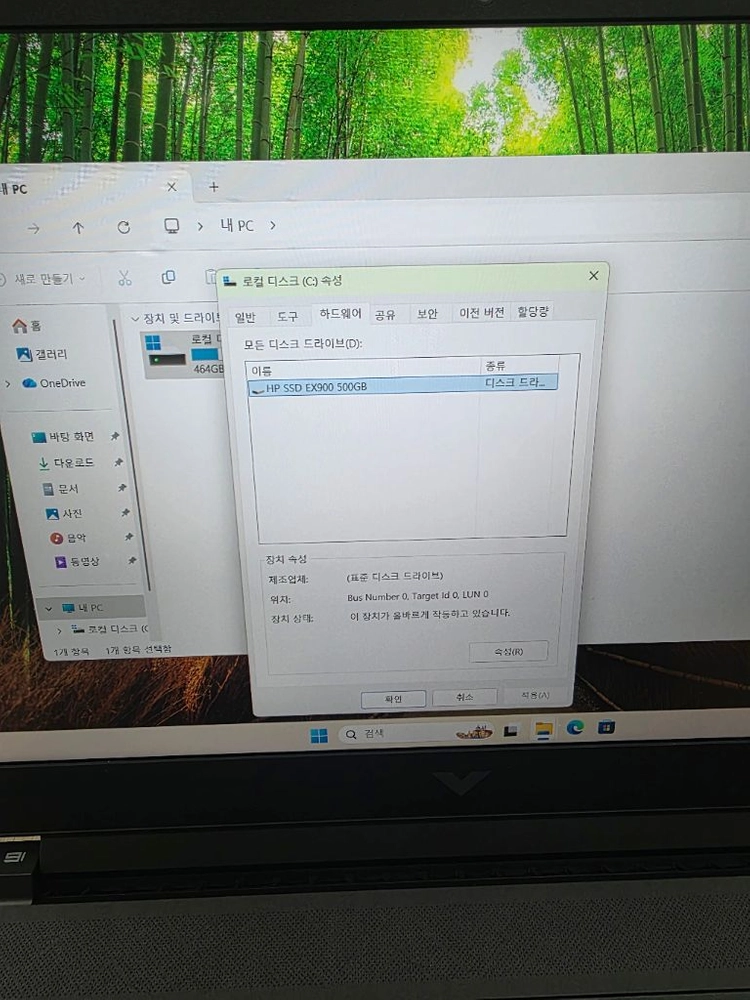Open File Explorer from the taskbar

click(x=543, y=730)
